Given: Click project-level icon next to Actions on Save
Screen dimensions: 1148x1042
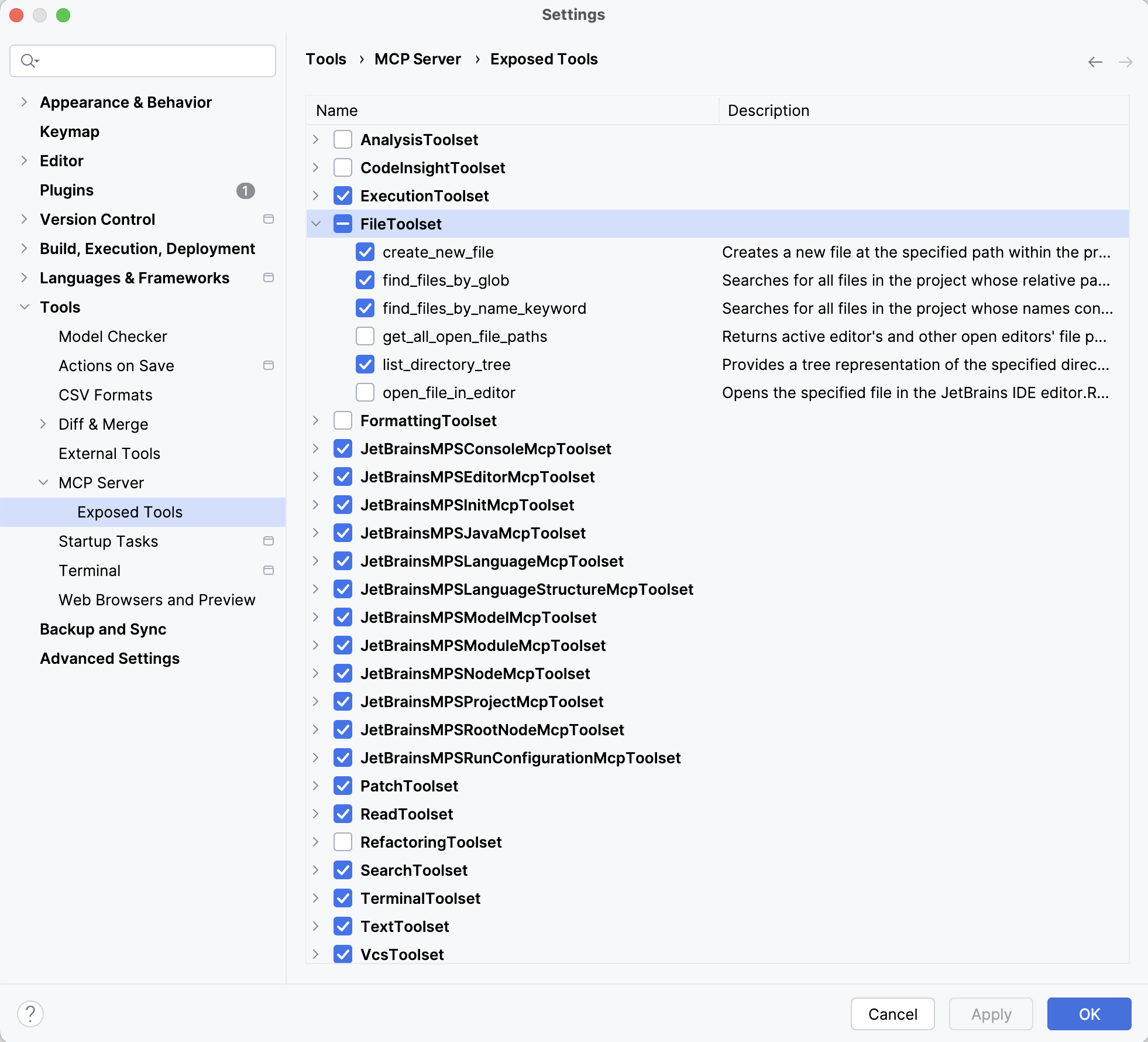Looking at the screenshot, I should click(x=269, y=365).
